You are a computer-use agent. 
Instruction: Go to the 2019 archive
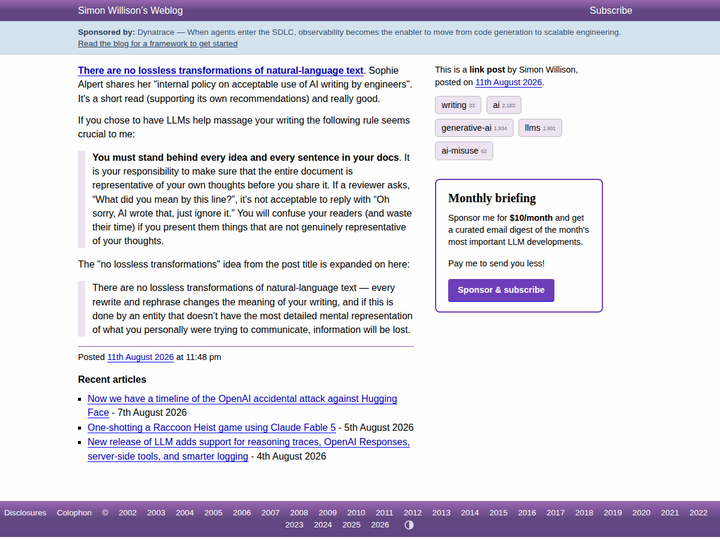point(613,513)
